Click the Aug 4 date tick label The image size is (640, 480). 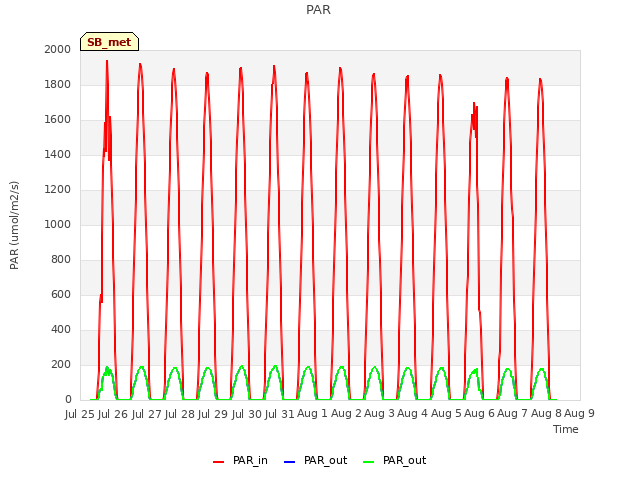(x=413, y=413)
